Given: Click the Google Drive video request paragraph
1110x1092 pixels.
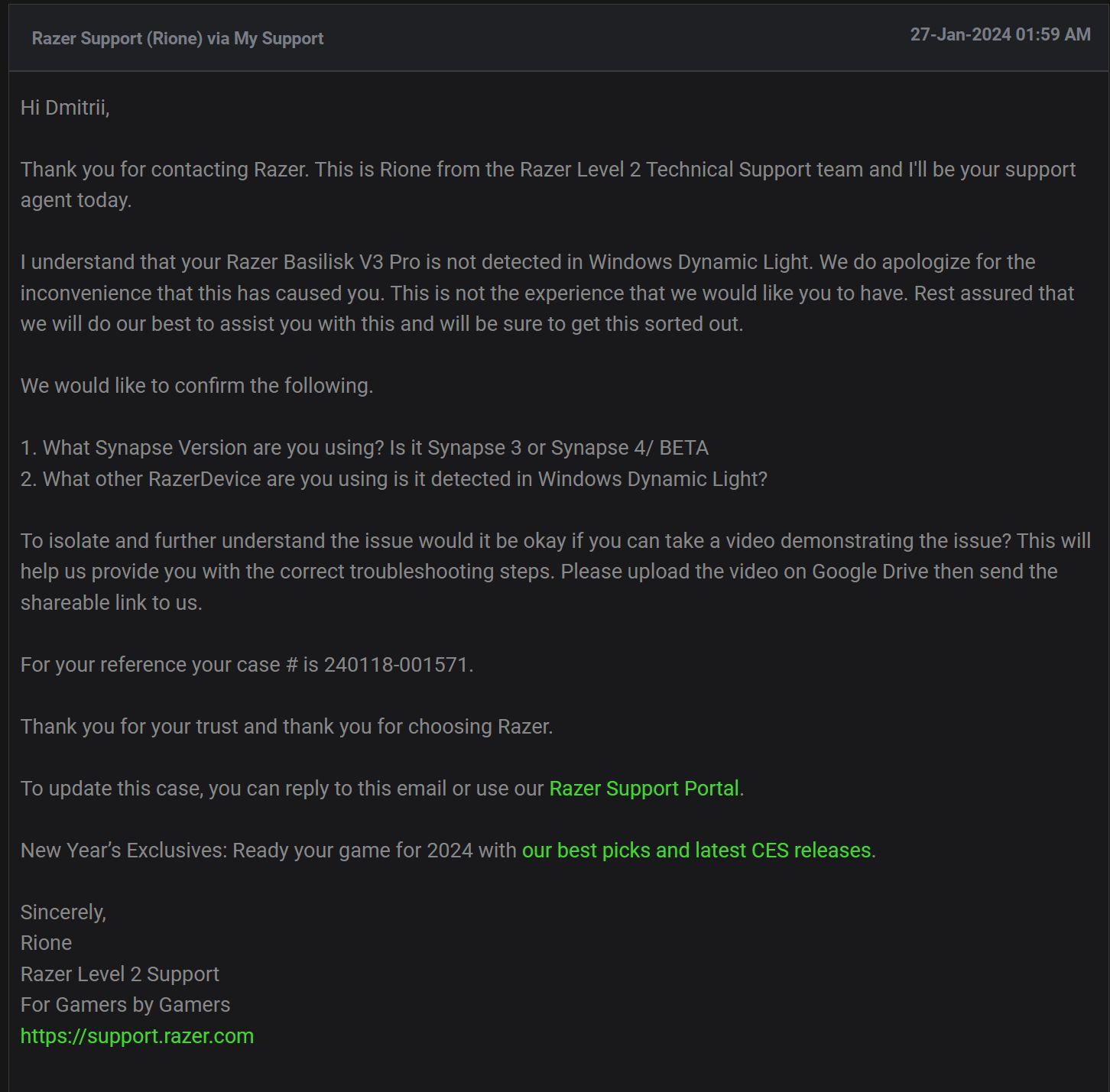Looking at the screenshot, I should coord(555,572).
